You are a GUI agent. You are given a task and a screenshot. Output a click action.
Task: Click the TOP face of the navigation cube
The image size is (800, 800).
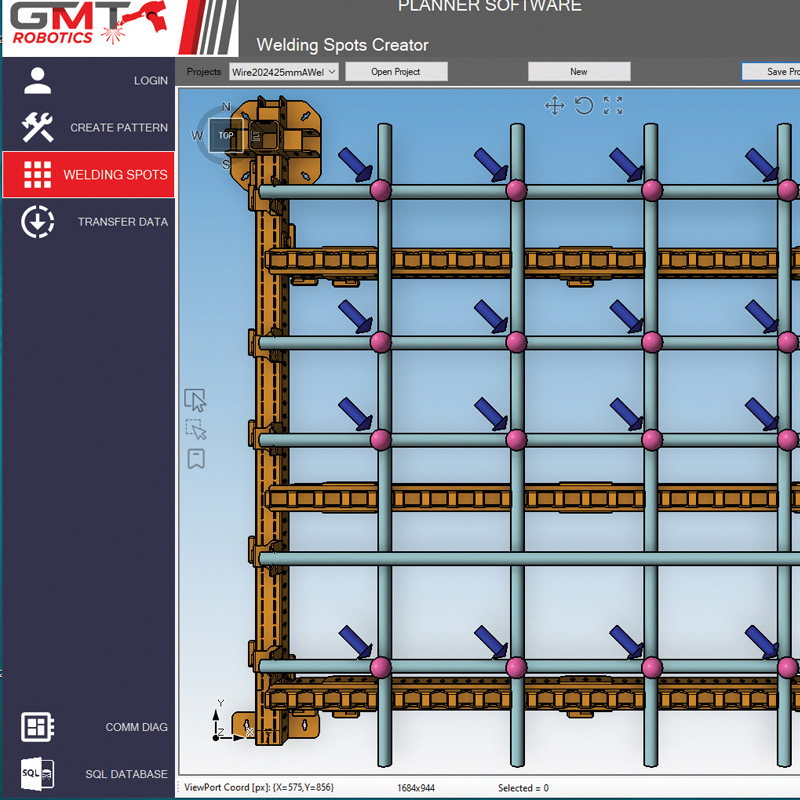[x=225, y=135]
